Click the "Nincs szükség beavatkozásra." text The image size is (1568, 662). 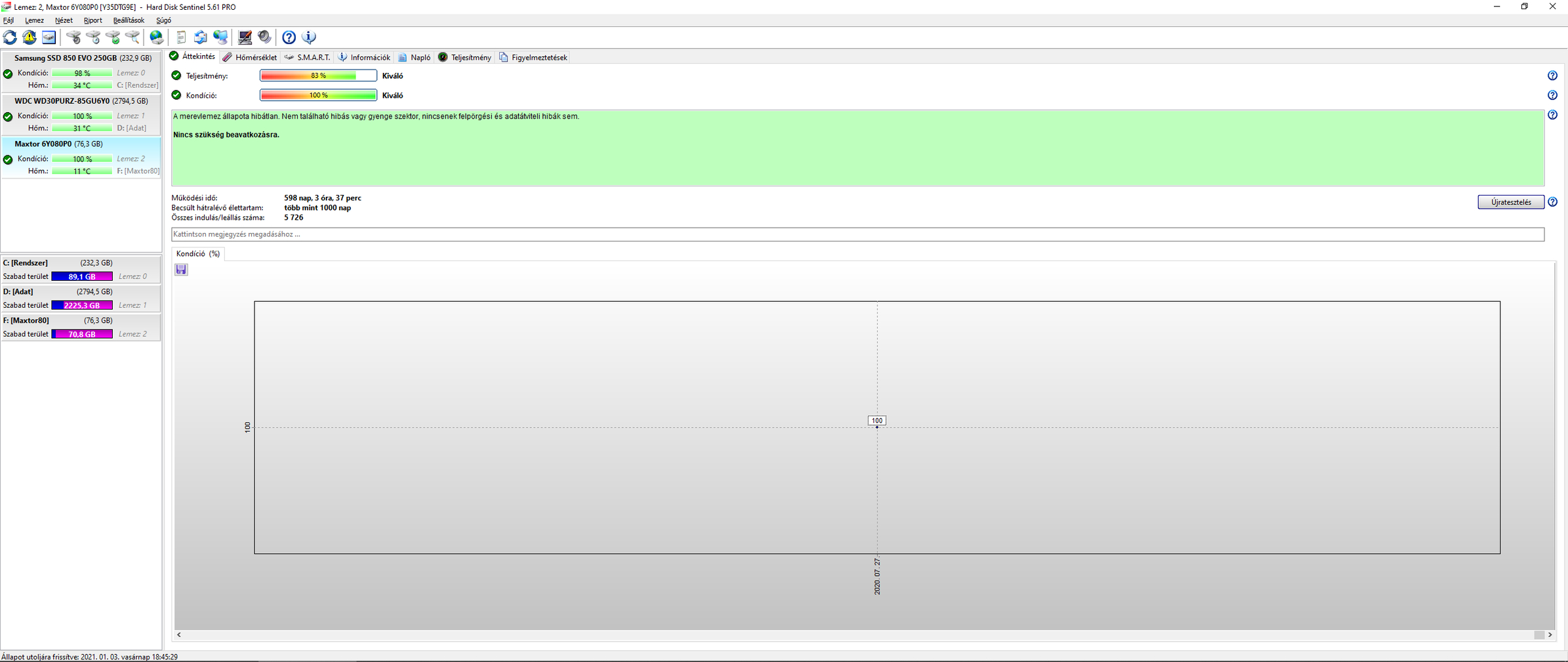pyautogui.click(x=226, y=135)
